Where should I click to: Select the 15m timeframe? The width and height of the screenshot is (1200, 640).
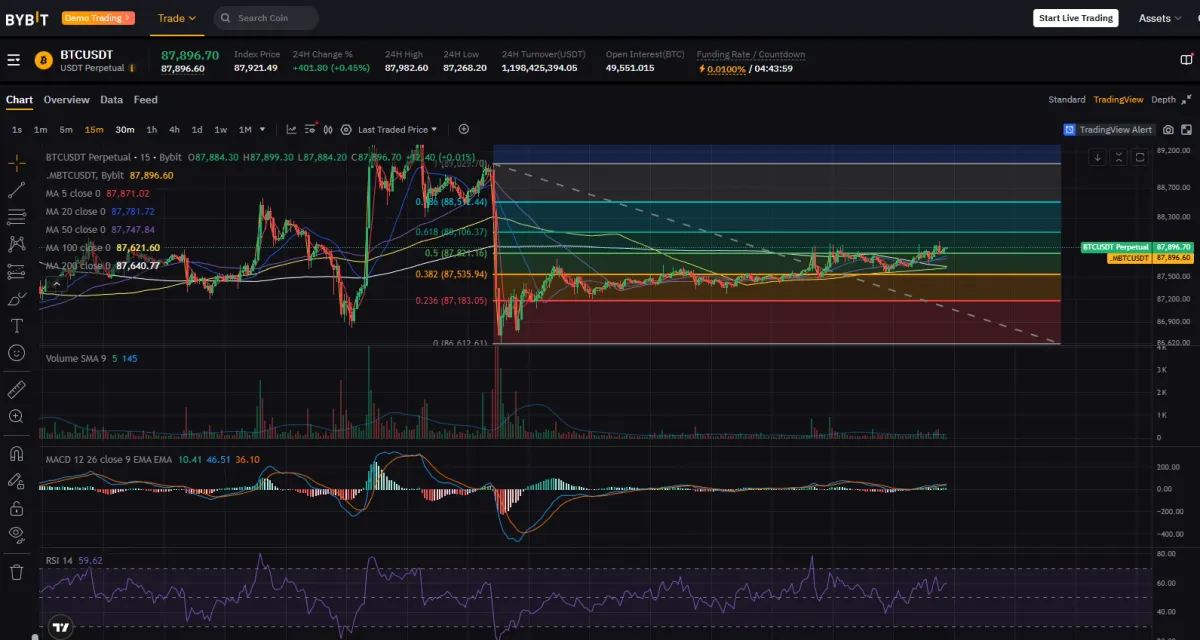[x=94, y=129]
